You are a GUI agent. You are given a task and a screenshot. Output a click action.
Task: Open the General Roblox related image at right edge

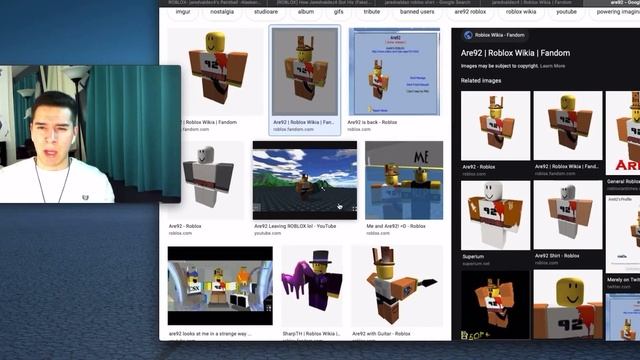coord(623,133)
